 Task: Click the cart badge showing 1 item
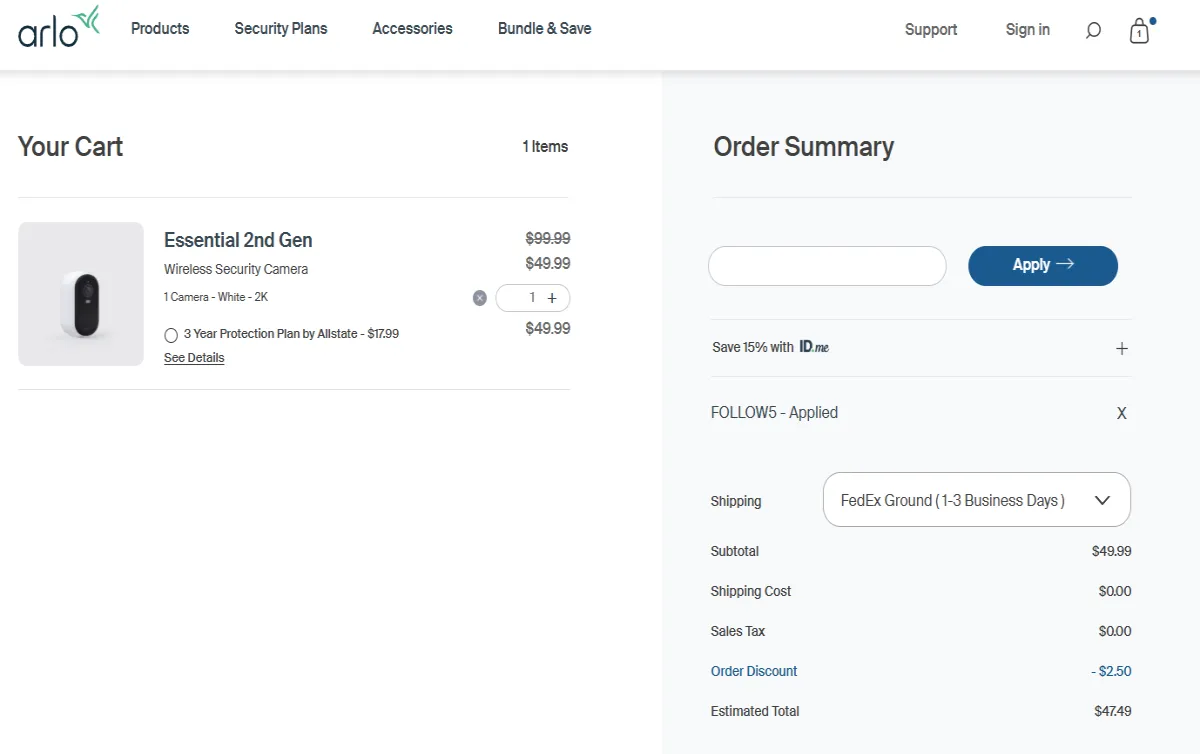(1139, 31)
